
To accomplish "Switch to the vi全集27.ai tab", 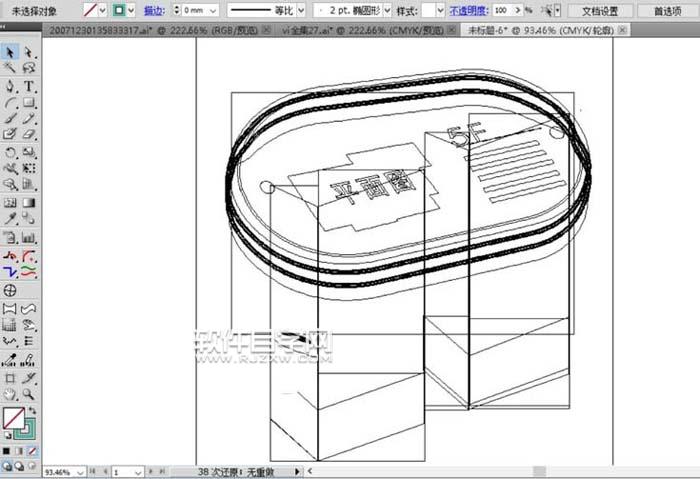I will pyautogui.click(x=362, y=30).
